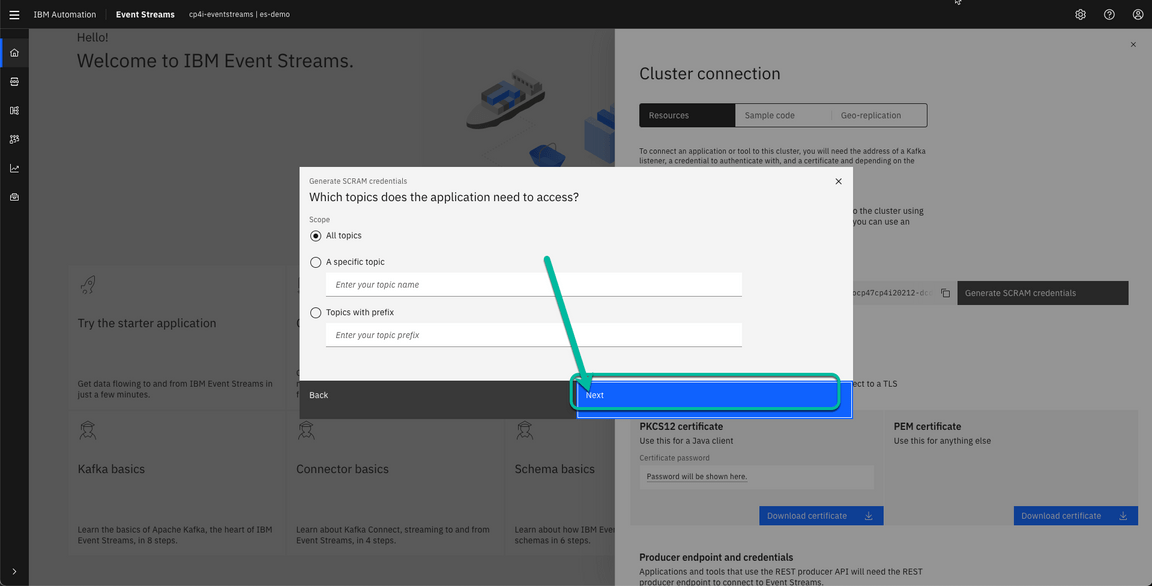Open the Consumer groups sidebar icon
1152x586 pixels.
point(14,139)
